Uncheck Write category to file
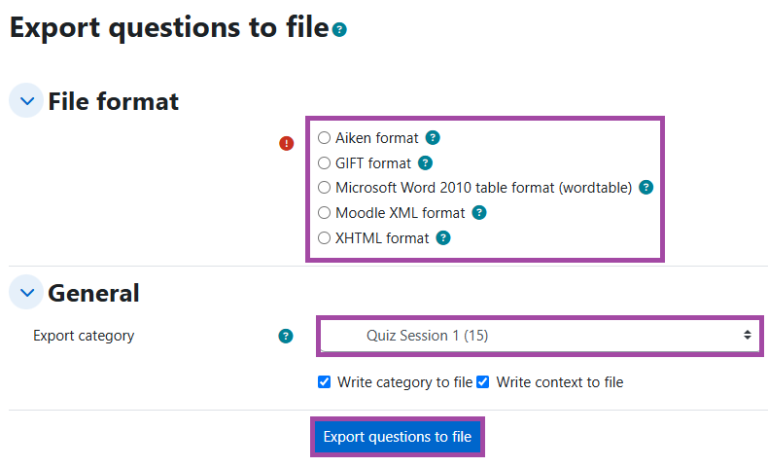Screen dimensions: 768x467 [x=324, y=382]
